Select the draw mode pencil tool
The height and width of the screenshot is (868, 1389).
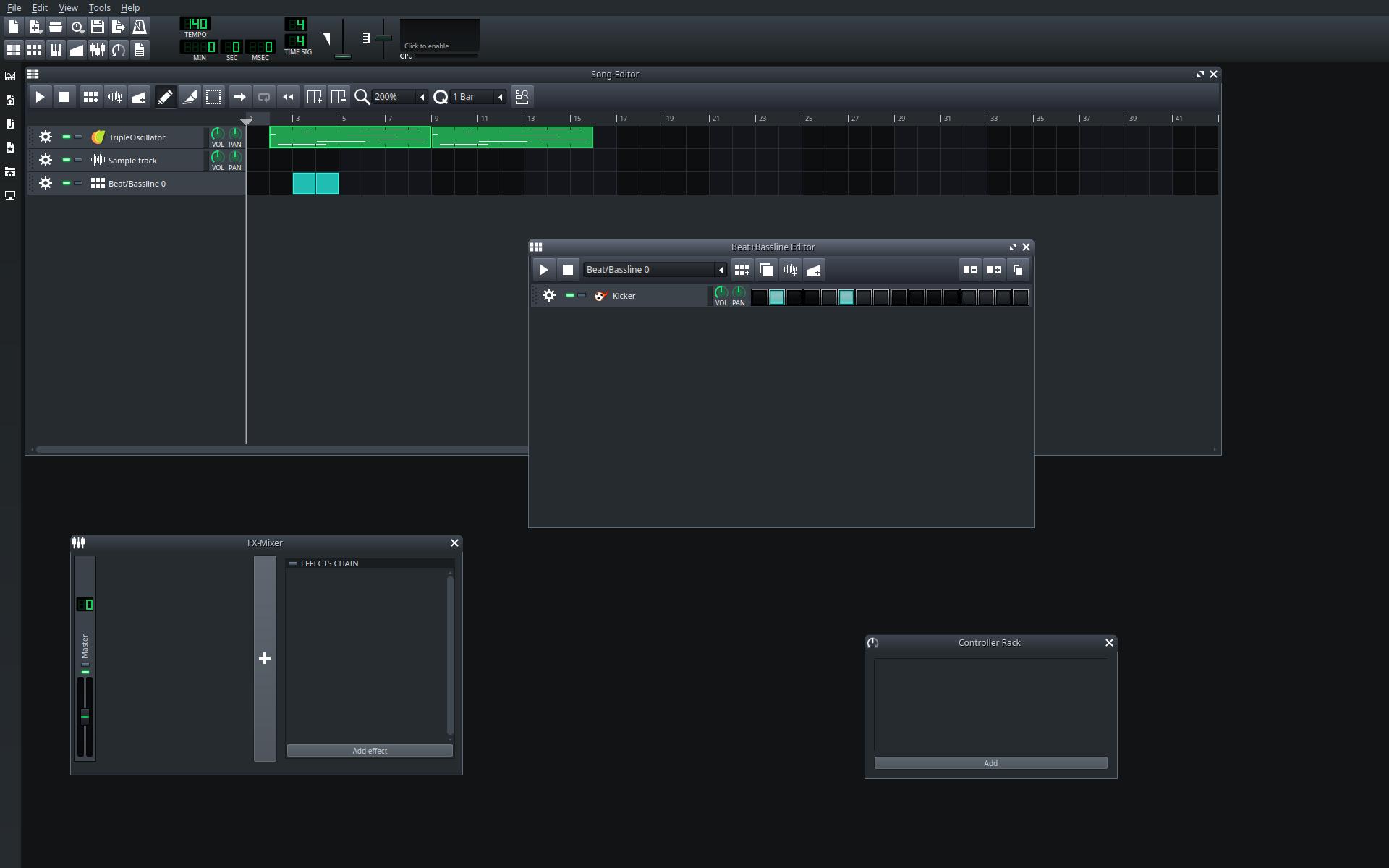point(165,97)
